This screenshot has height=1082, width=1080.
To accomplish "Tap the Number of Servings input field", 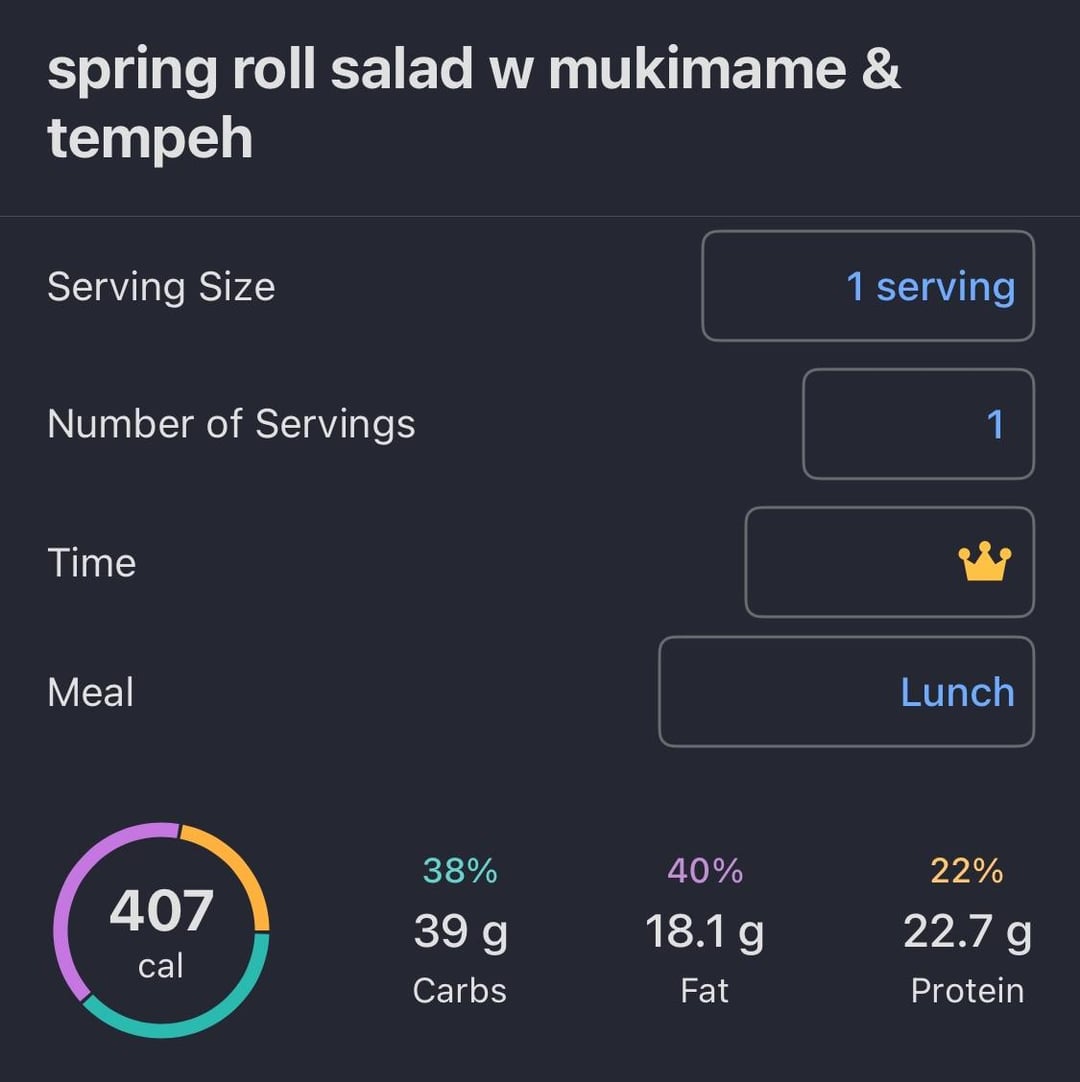I will (x=918, y=424).
